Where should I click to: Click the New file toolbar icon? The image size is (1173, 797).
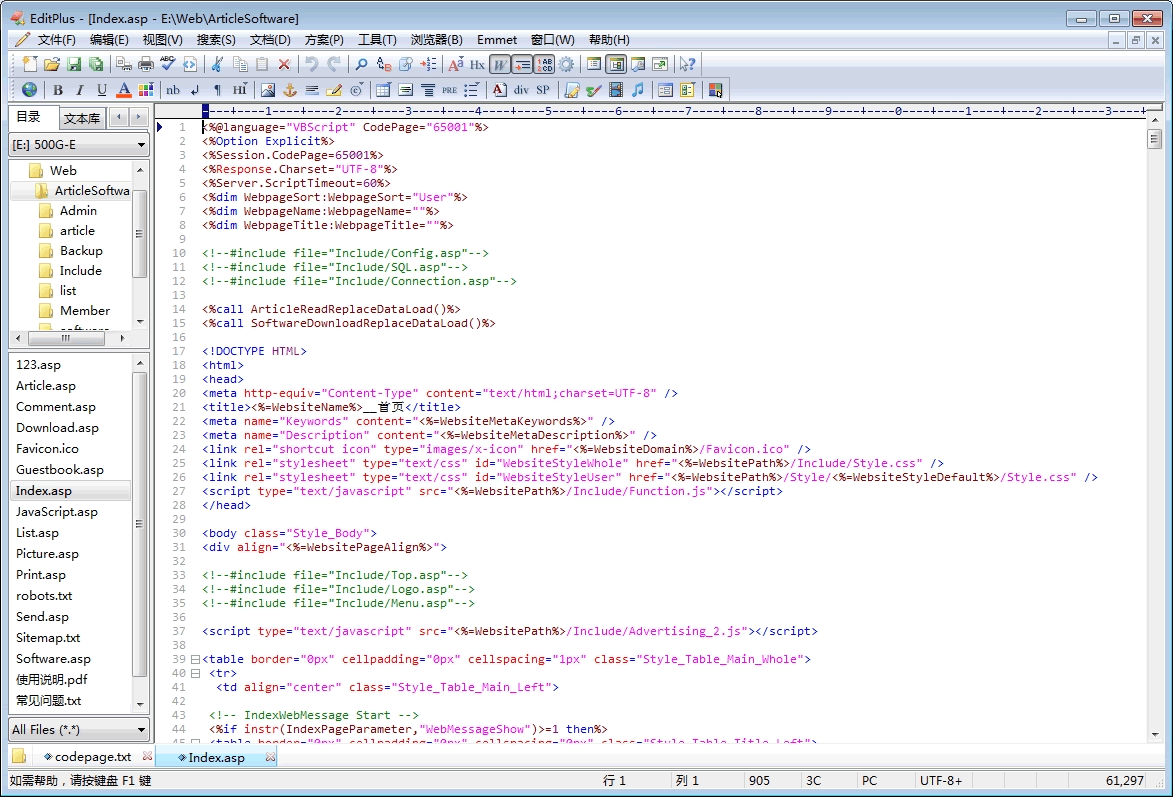tap(29, 64)
